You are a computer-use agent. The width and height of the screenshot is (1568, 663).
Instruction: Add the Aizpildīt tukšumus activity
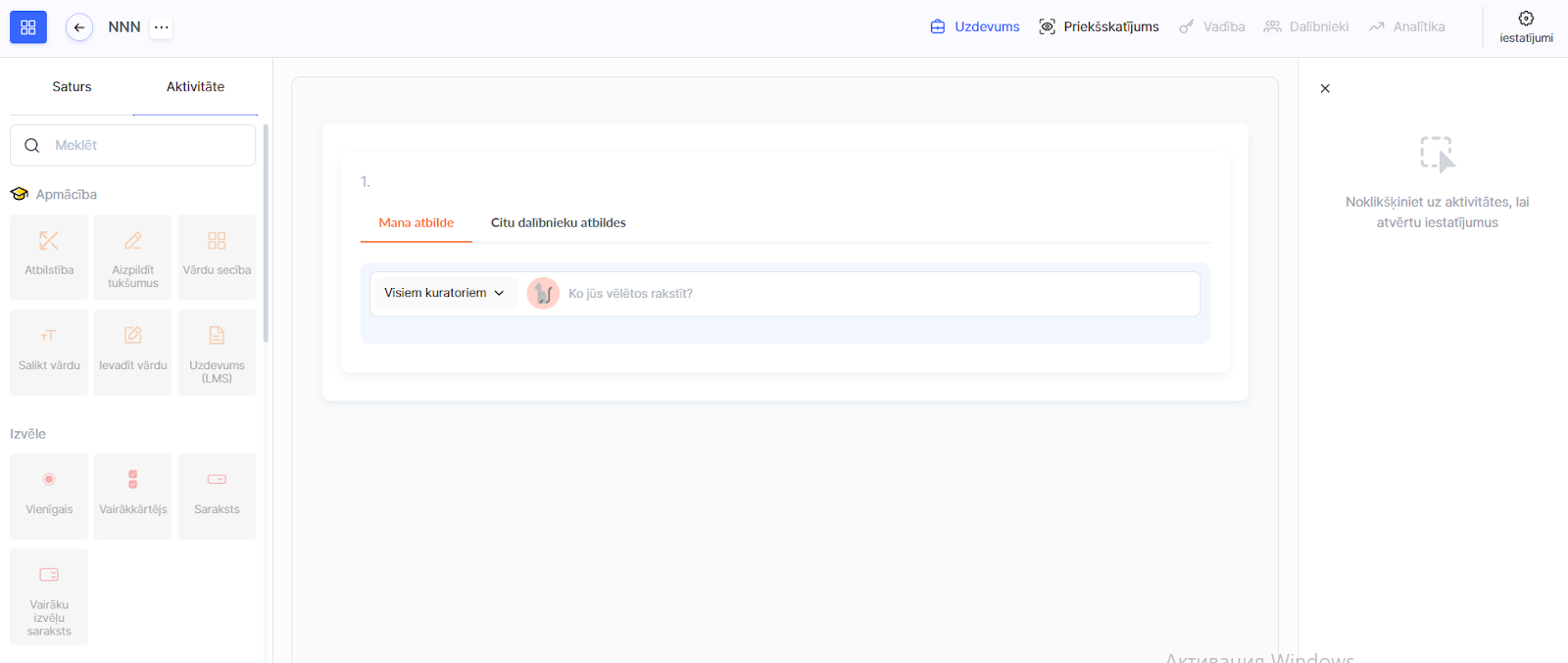[133, 258]
